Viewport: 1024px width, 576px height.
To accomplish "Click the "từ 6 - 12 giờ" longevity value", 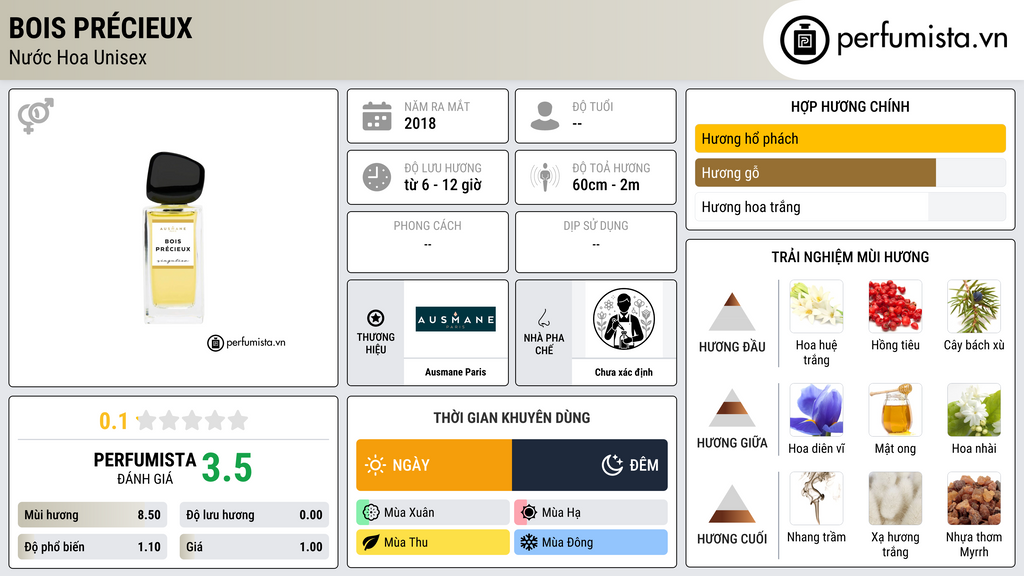I will point(443,185).
